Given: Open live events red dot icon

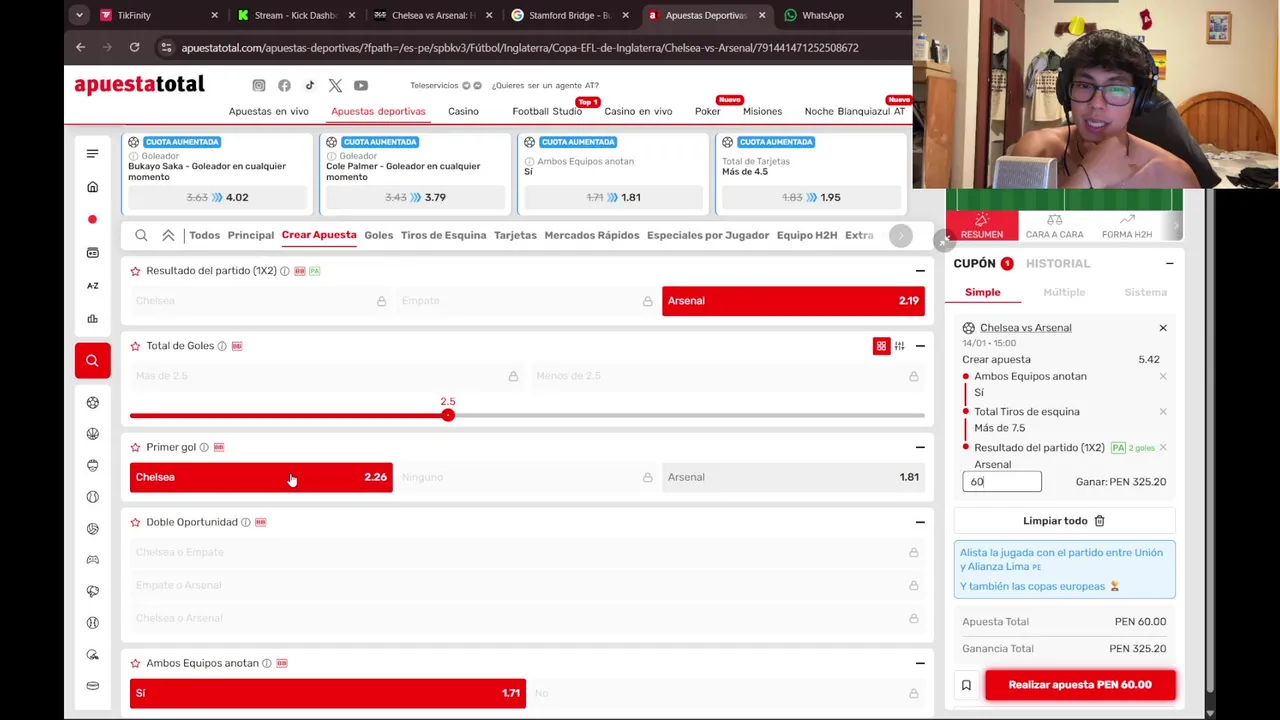Looking at the screenshot, I should tap(92, 220).
